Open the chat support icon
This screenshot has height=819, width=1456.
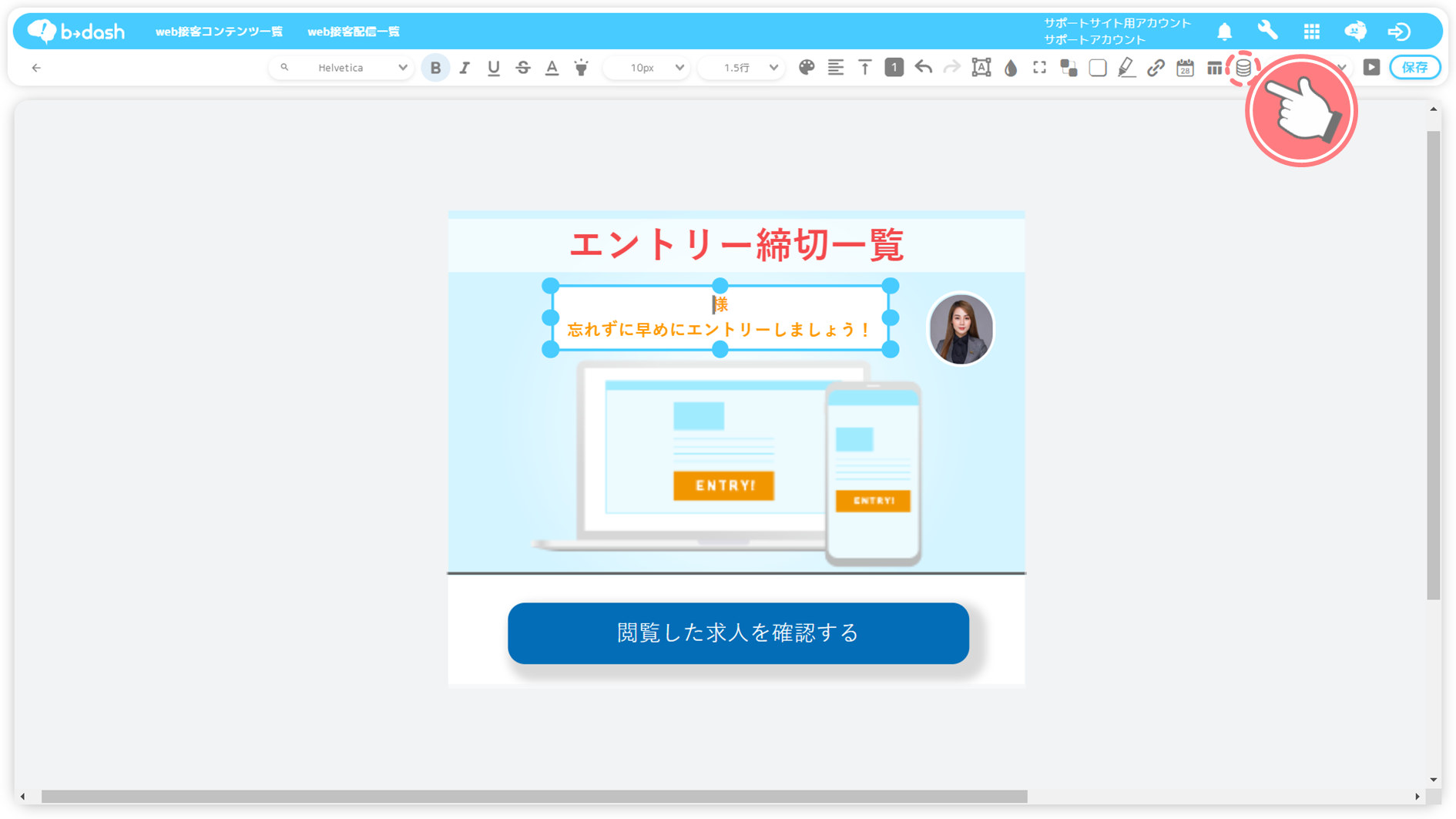1355,31
